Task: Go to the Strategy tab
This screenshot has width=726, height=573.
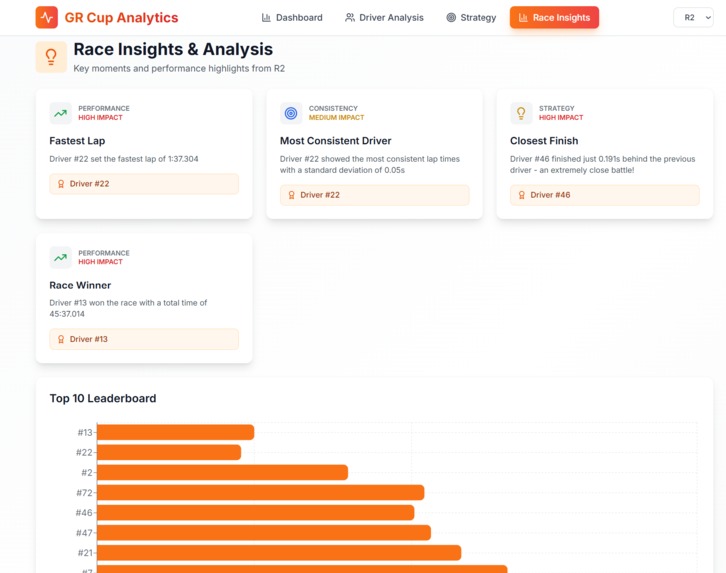Action: tap(471, 18)
